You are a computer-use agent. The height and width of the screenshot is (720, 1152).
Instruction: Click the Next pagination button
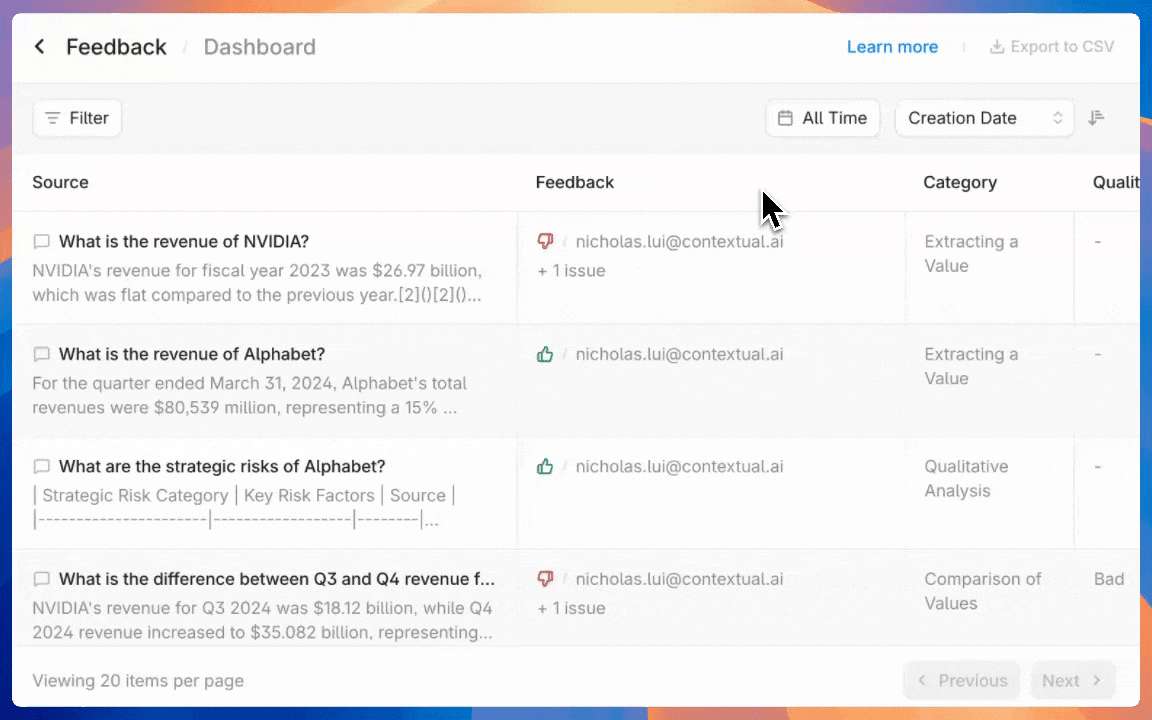click(x=1071, y=680)
